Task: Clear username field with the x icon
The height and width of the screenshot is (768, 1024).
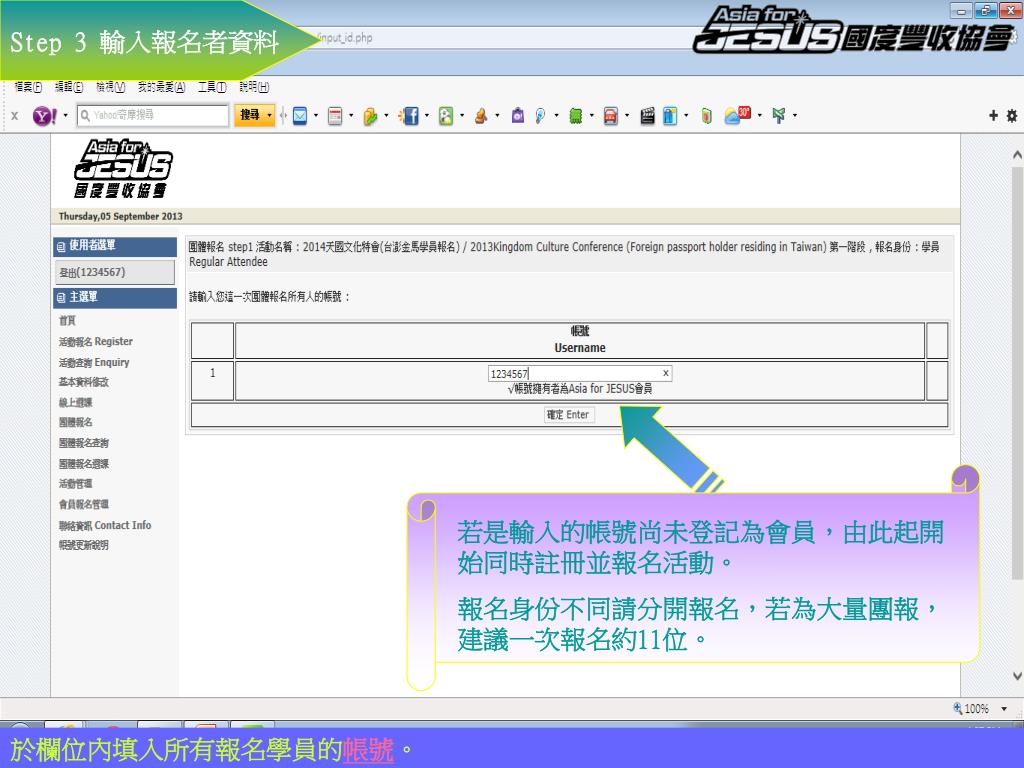Action: (666, 373)
